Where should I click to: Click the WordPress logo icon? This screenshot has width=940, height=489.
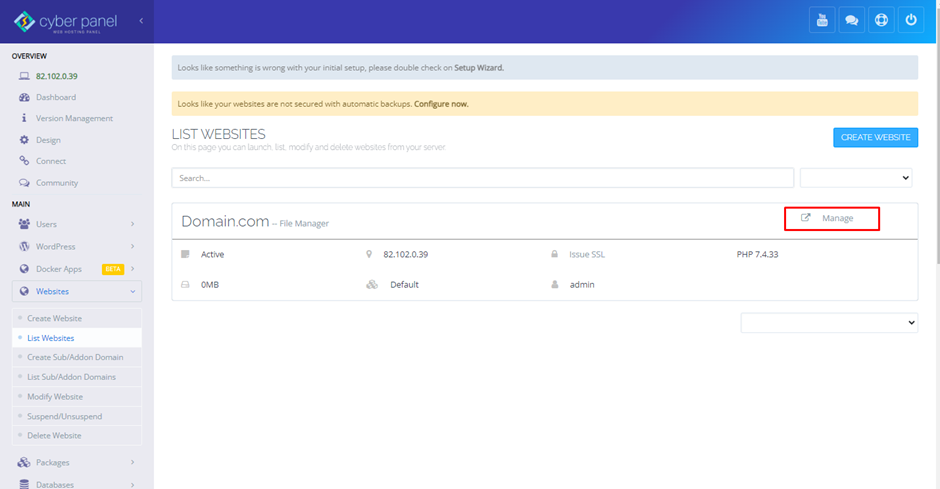(24, 246)
